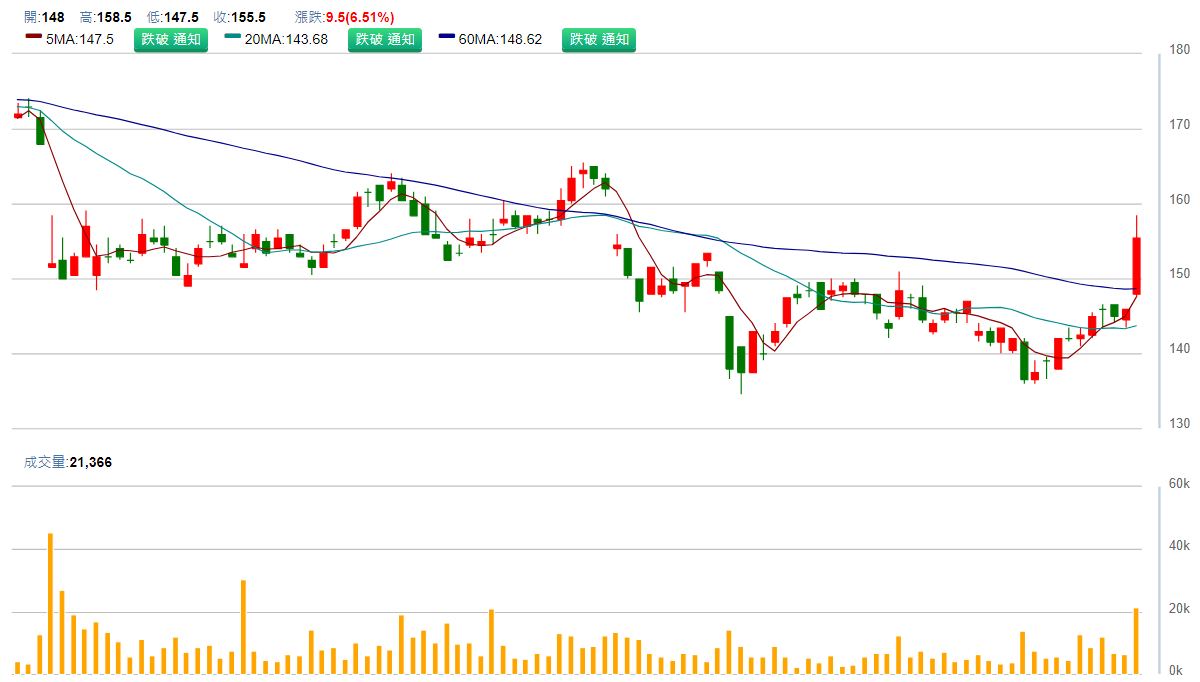Click the teal 20MA legend swatch
This screenshot has height=682, width=1200.
233,38
